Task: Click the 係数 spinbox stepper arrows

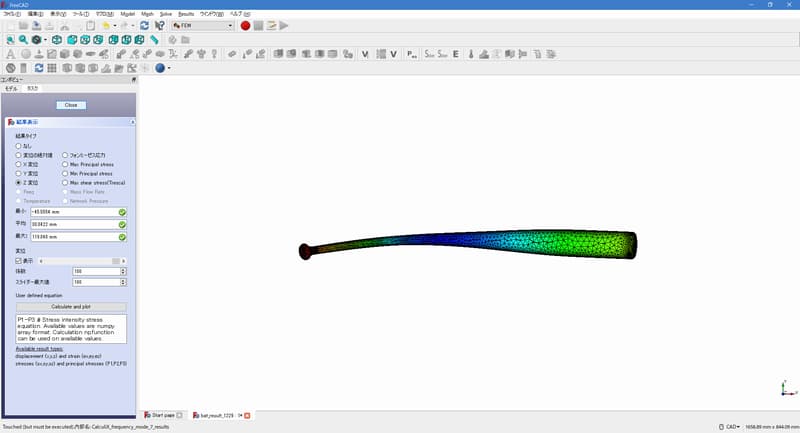Action: point(123,271)
